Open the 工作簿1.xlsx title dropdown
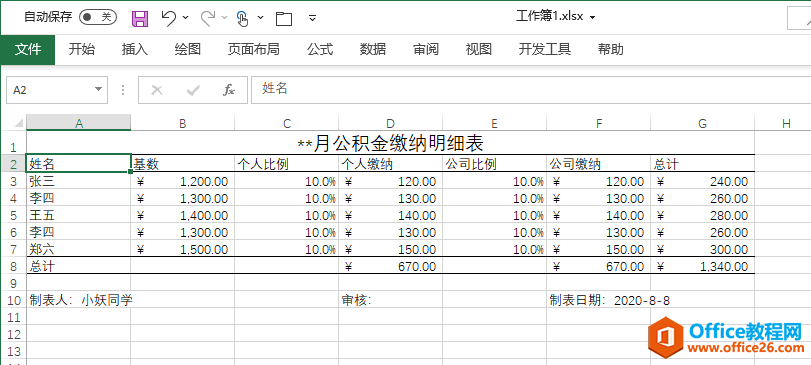 pyautogui.click(x=592, y=18)
